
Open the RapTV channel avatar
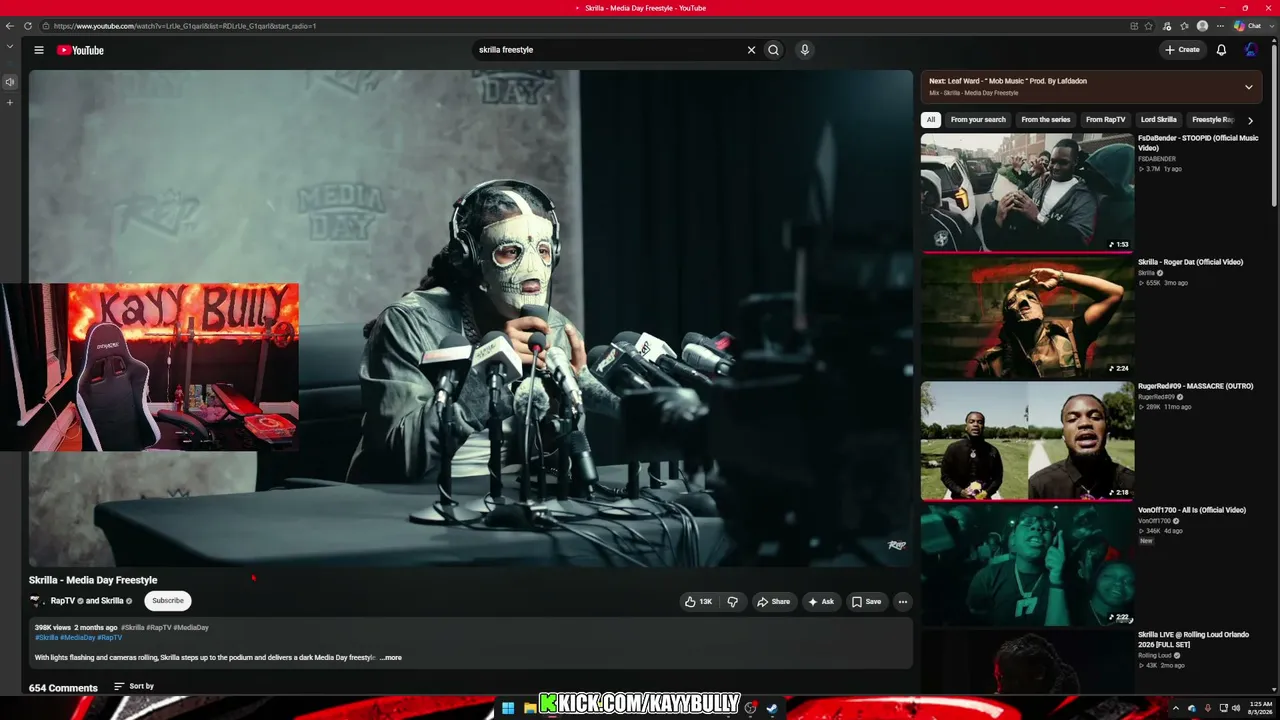(37, 601)
